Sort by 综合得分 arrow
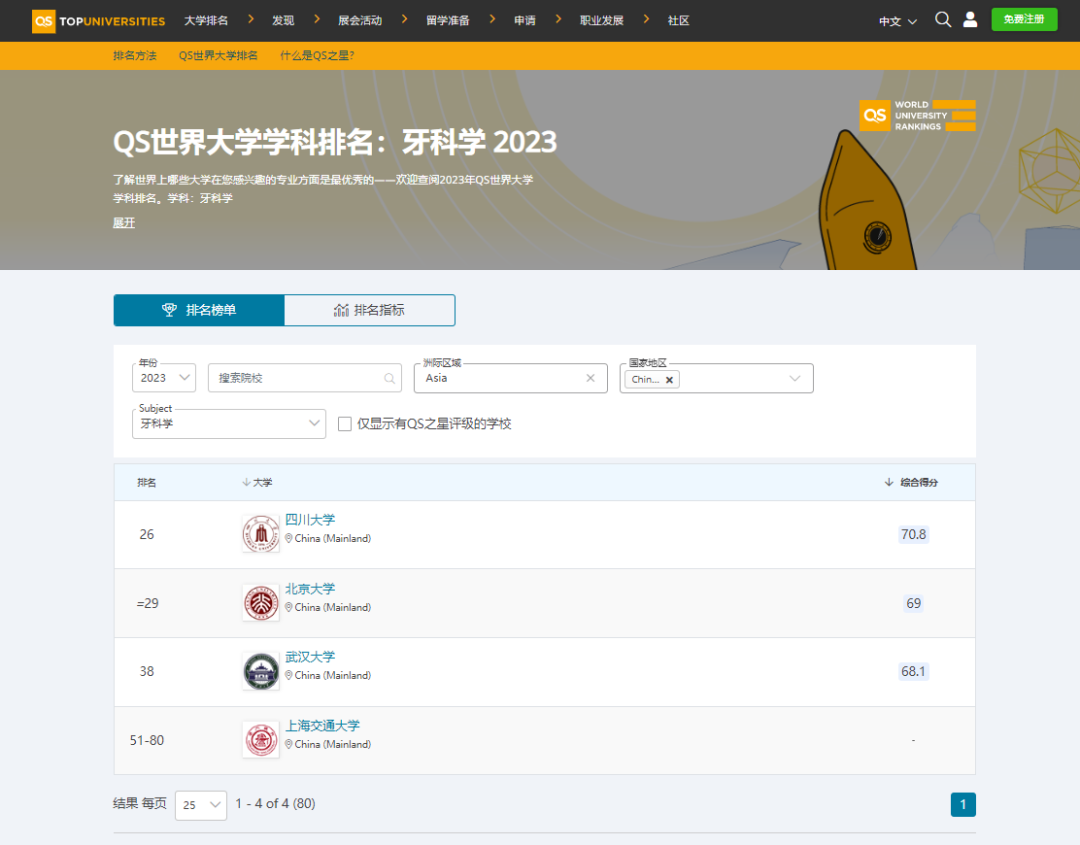The height and width of the screenshot is (845, 1080). click(x=889, y=482)
